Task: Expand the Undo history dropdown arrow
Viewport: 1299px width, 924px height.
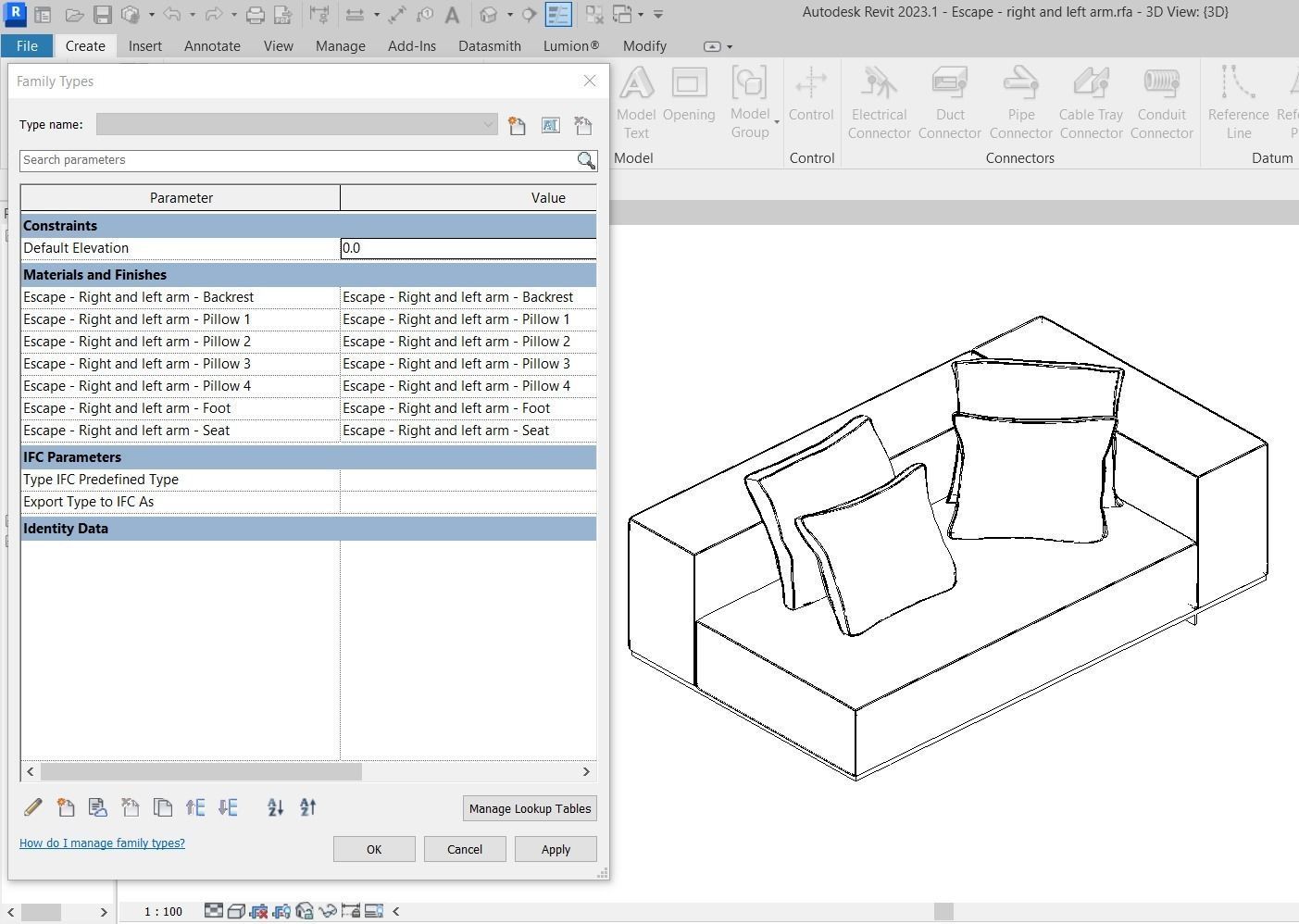Action: 193,15
